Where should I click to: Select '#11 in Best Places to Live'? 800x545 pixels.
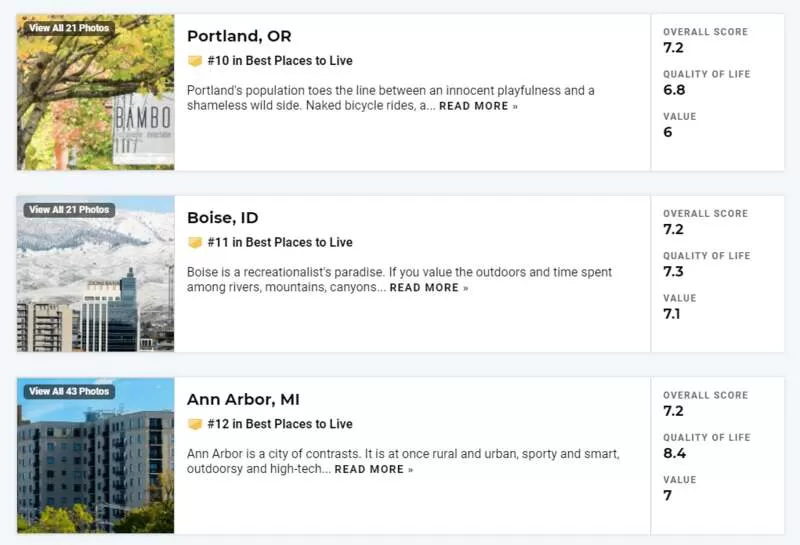(x=280, y=242)
